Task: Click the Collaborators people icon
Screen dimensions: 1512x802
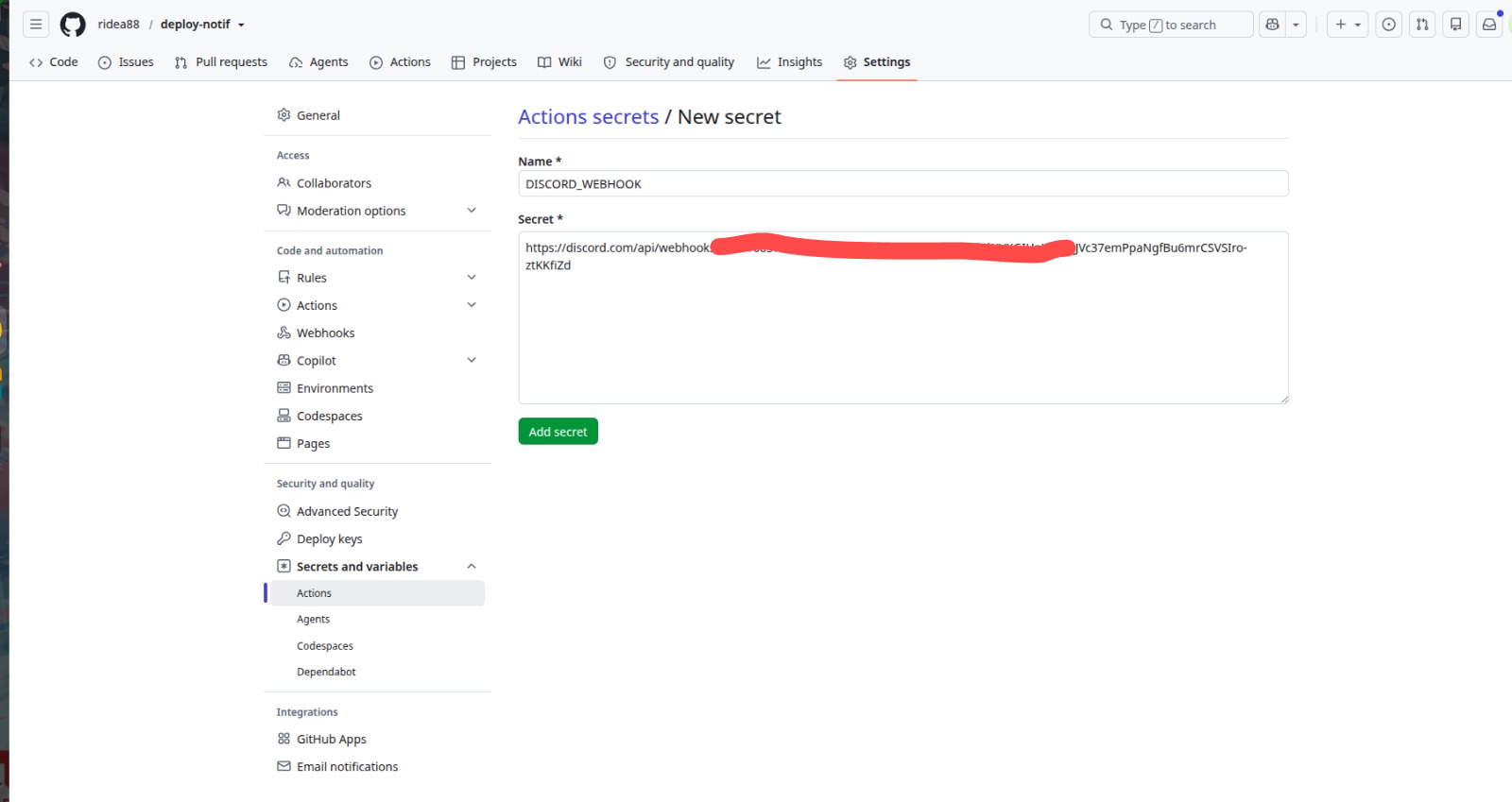Action: point(283,182)
